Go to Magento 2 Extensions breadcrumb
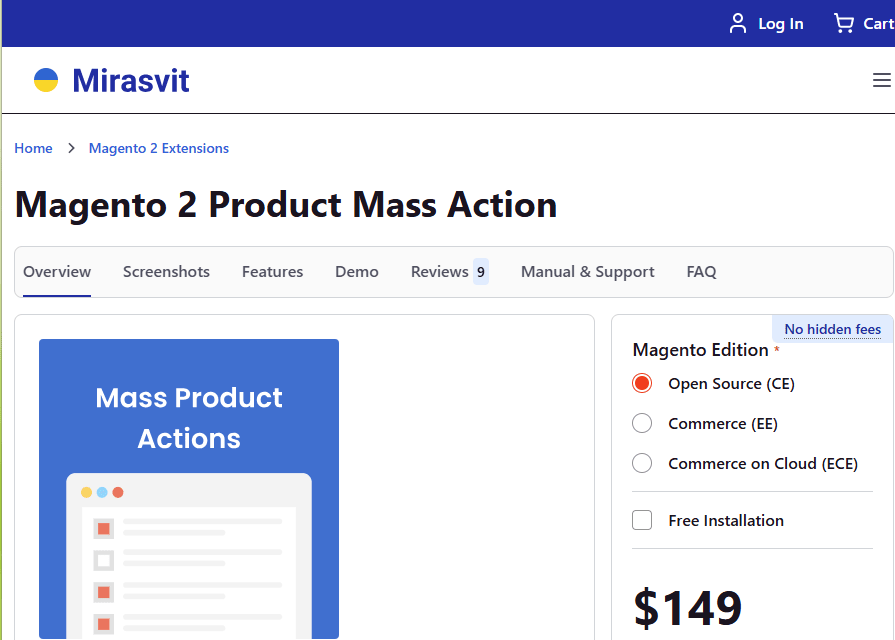 coord(159,148)
